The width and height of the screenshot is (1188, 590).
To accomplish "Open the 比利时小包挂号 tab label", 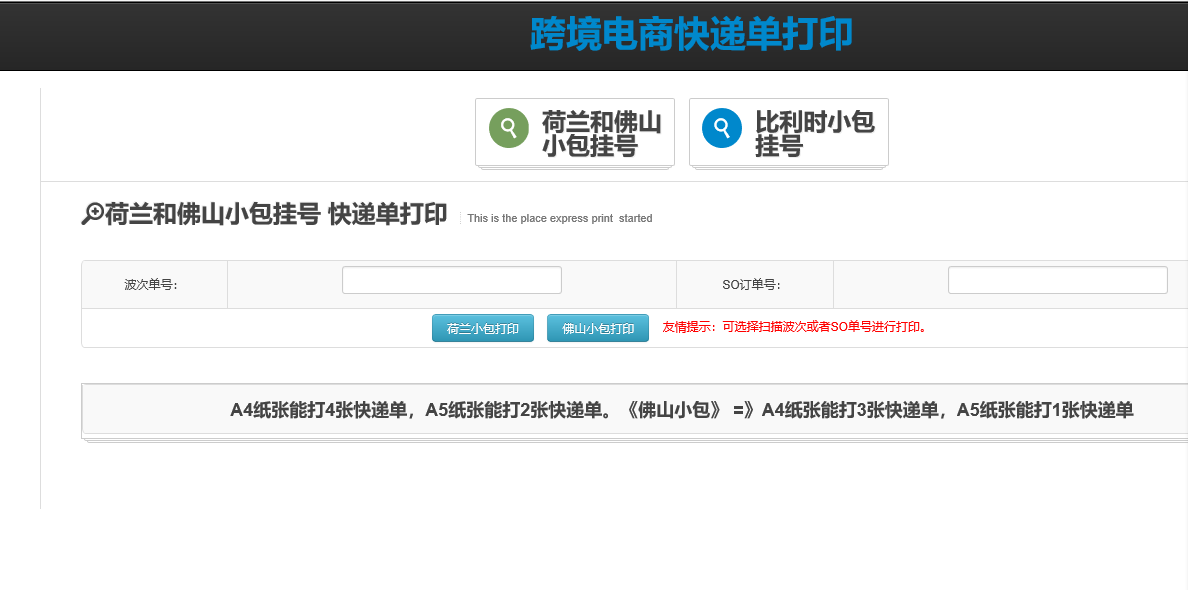I will [814, 134].
